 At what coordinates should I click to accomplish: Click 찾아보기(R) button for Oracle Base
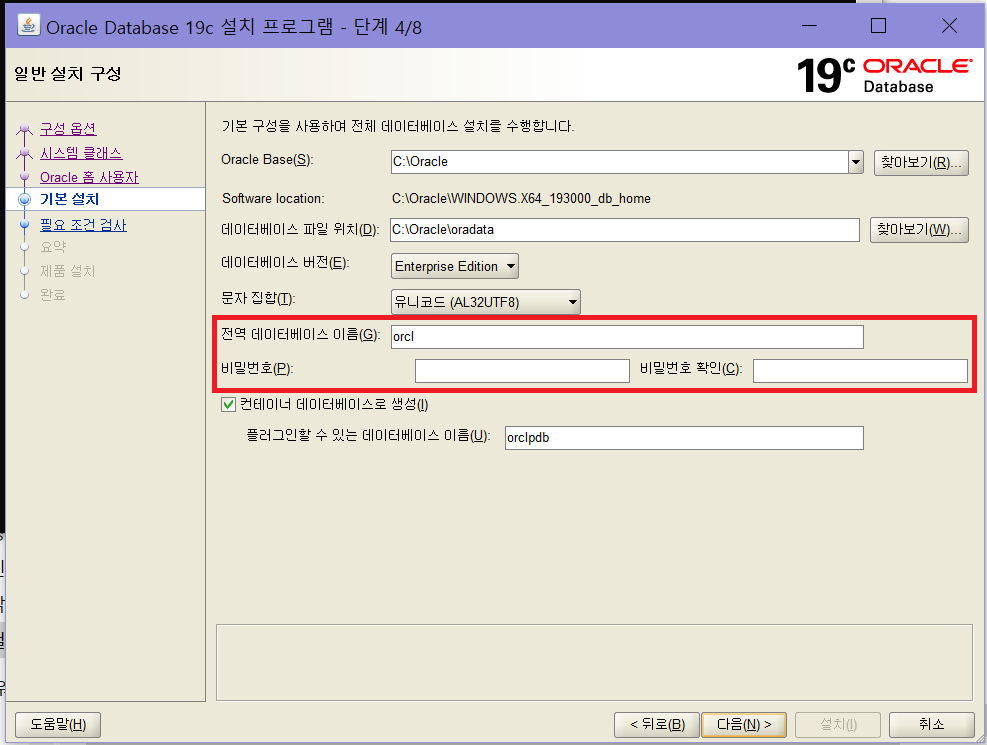point(921,162)
